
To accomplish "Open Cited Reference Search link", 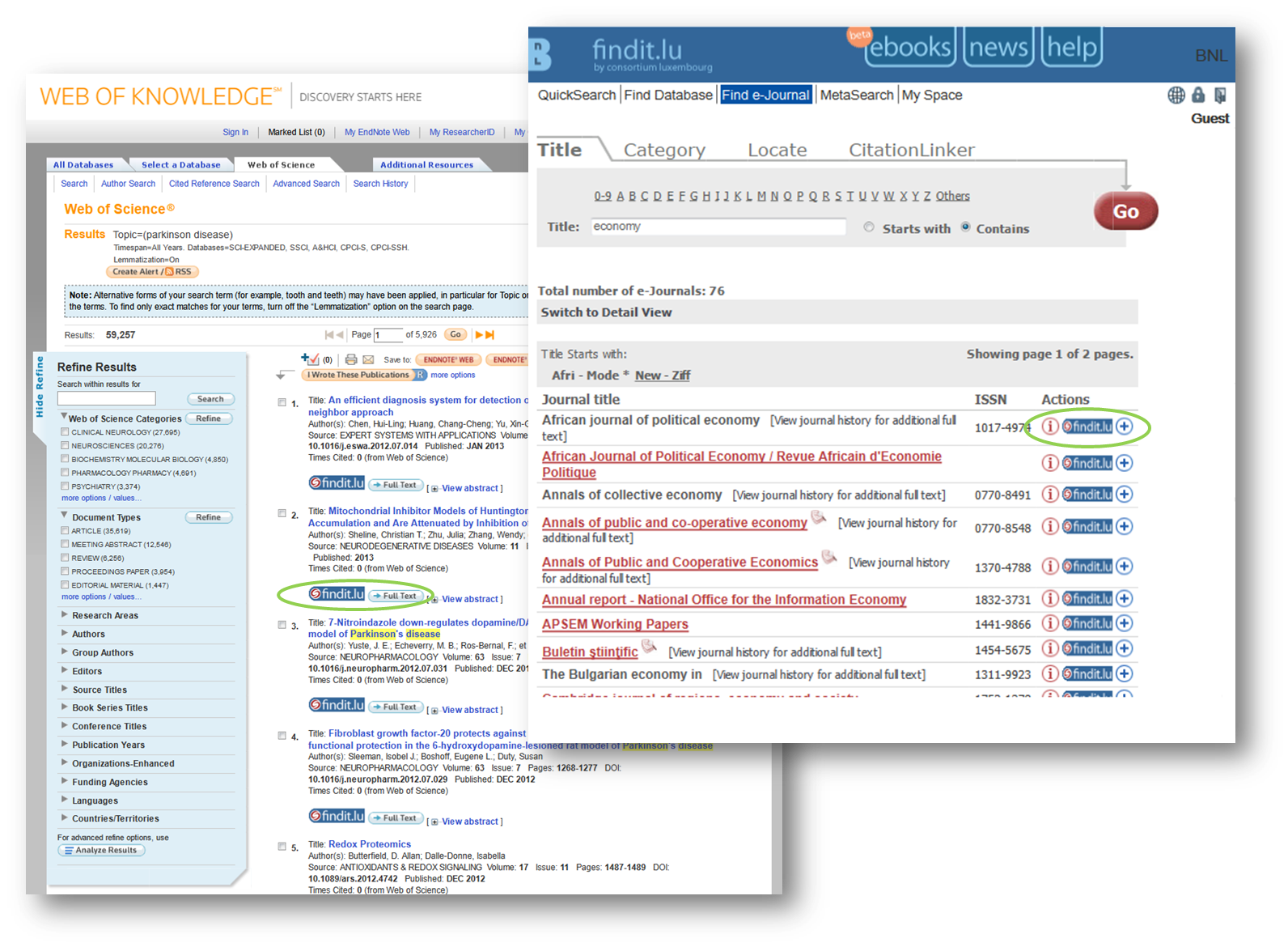I will click(x=214, y=184).
